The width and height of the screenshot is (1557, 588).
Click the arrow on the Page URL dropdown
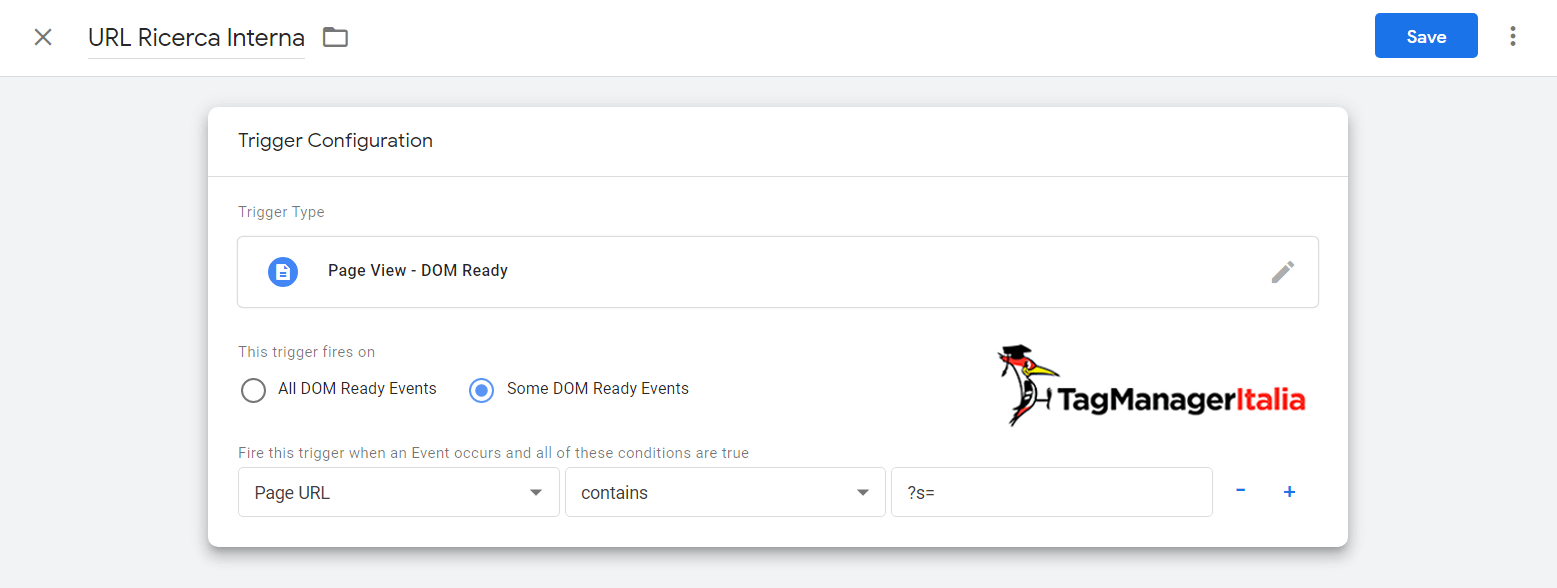click(x=536, y=493)
